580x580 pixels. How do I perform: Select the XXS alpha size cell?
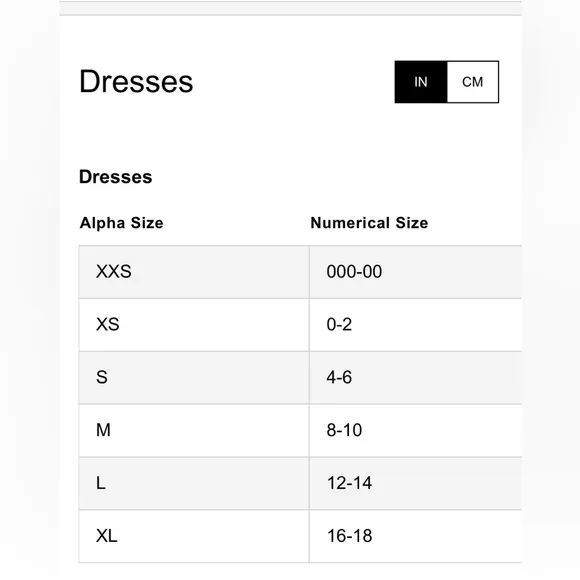194,272
